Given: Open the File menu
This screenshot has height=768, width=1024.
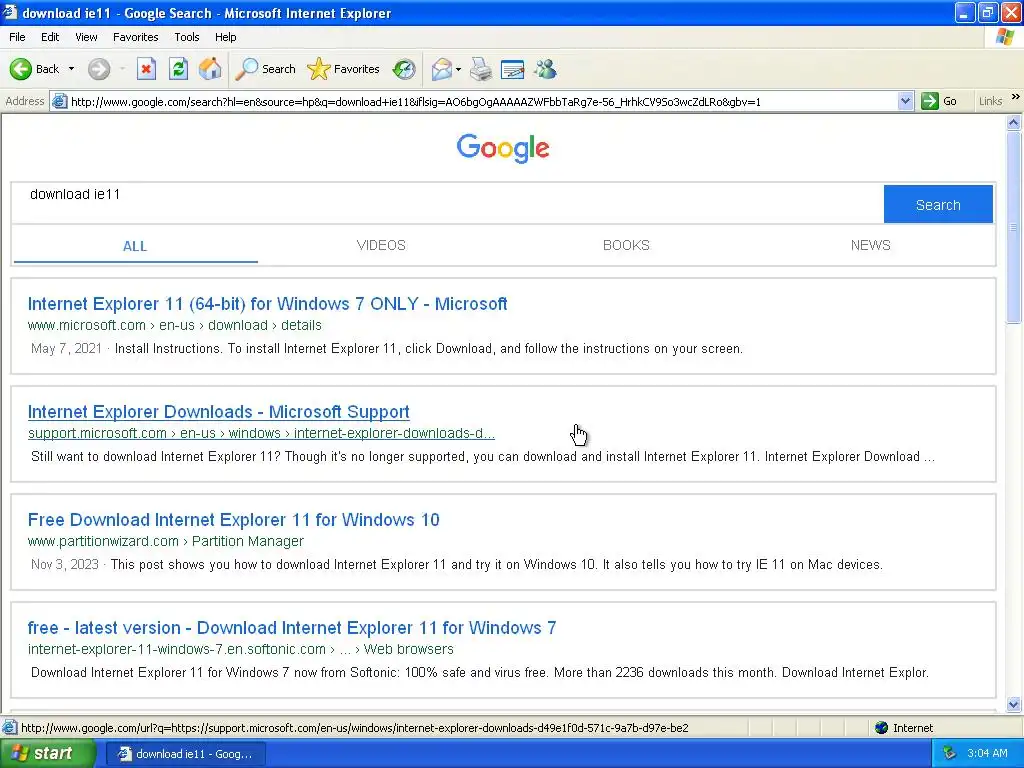Looking at the screenshot, I should [17, 37].
